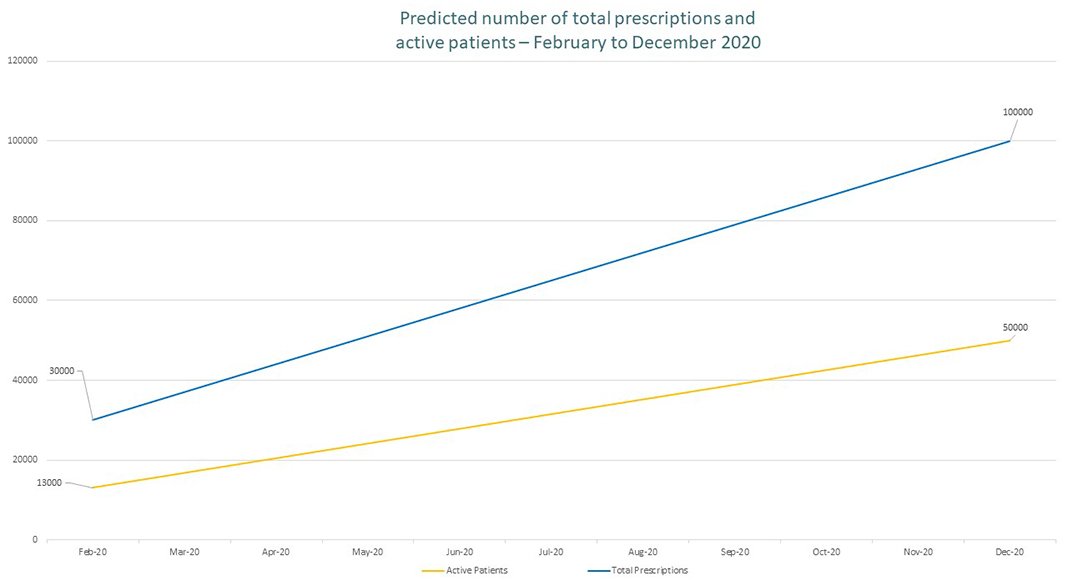Click the 120000 y-axis label

(22, 61)
